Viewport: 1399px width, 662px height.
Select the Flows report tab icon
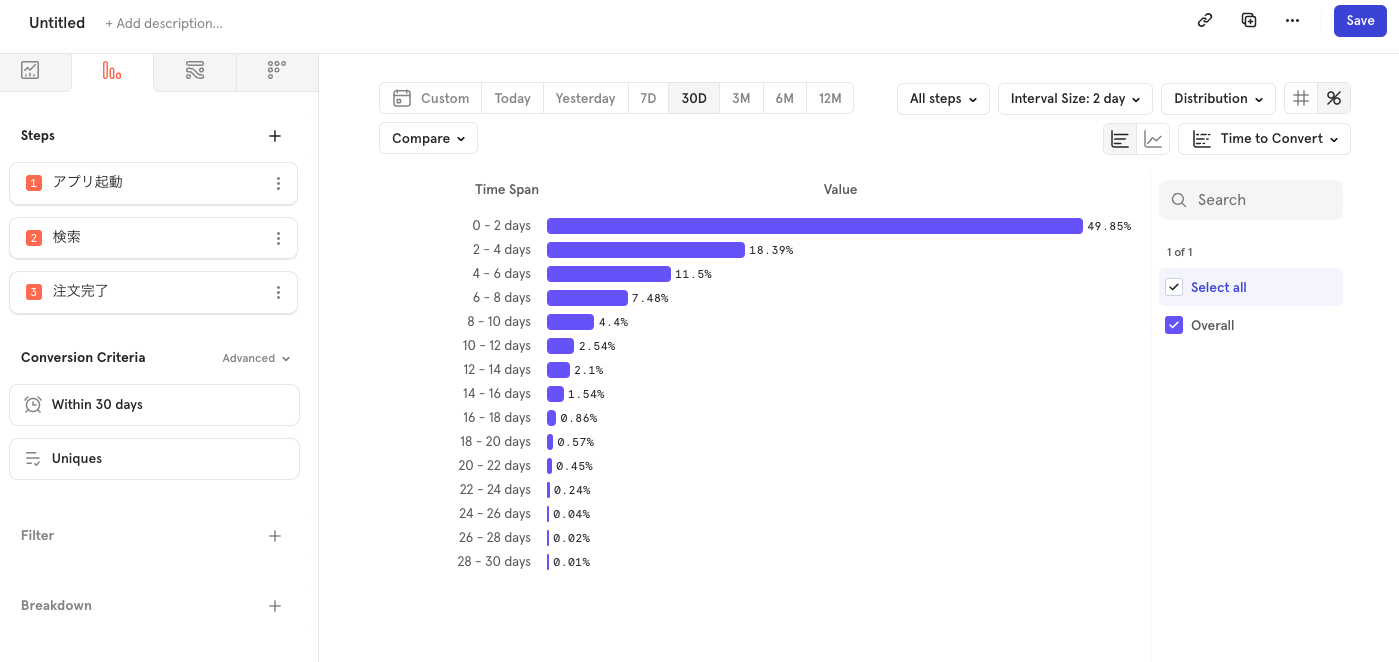(195, 71)
